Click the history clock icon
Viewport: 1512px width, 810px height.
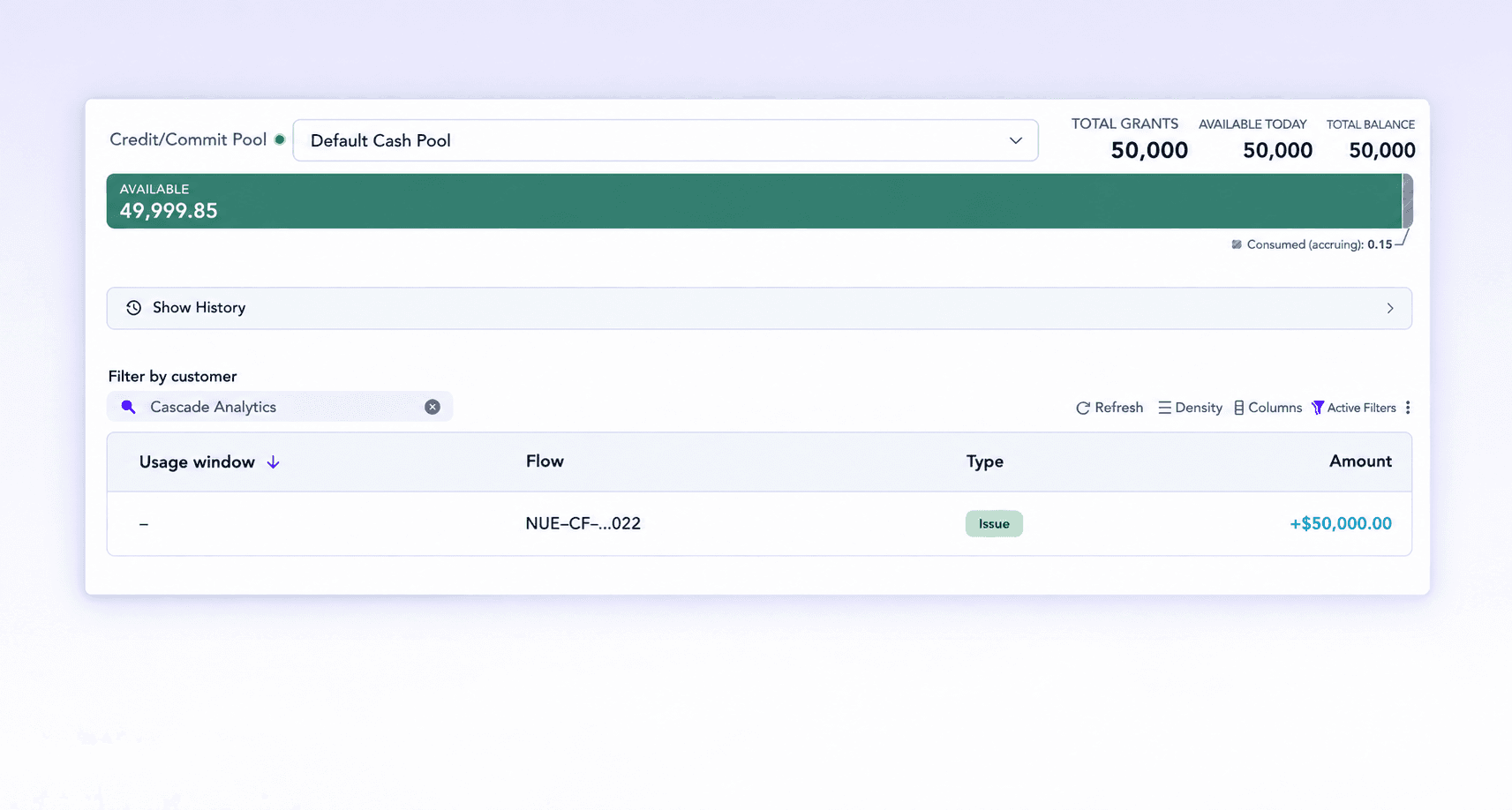[x=133, y=308]
